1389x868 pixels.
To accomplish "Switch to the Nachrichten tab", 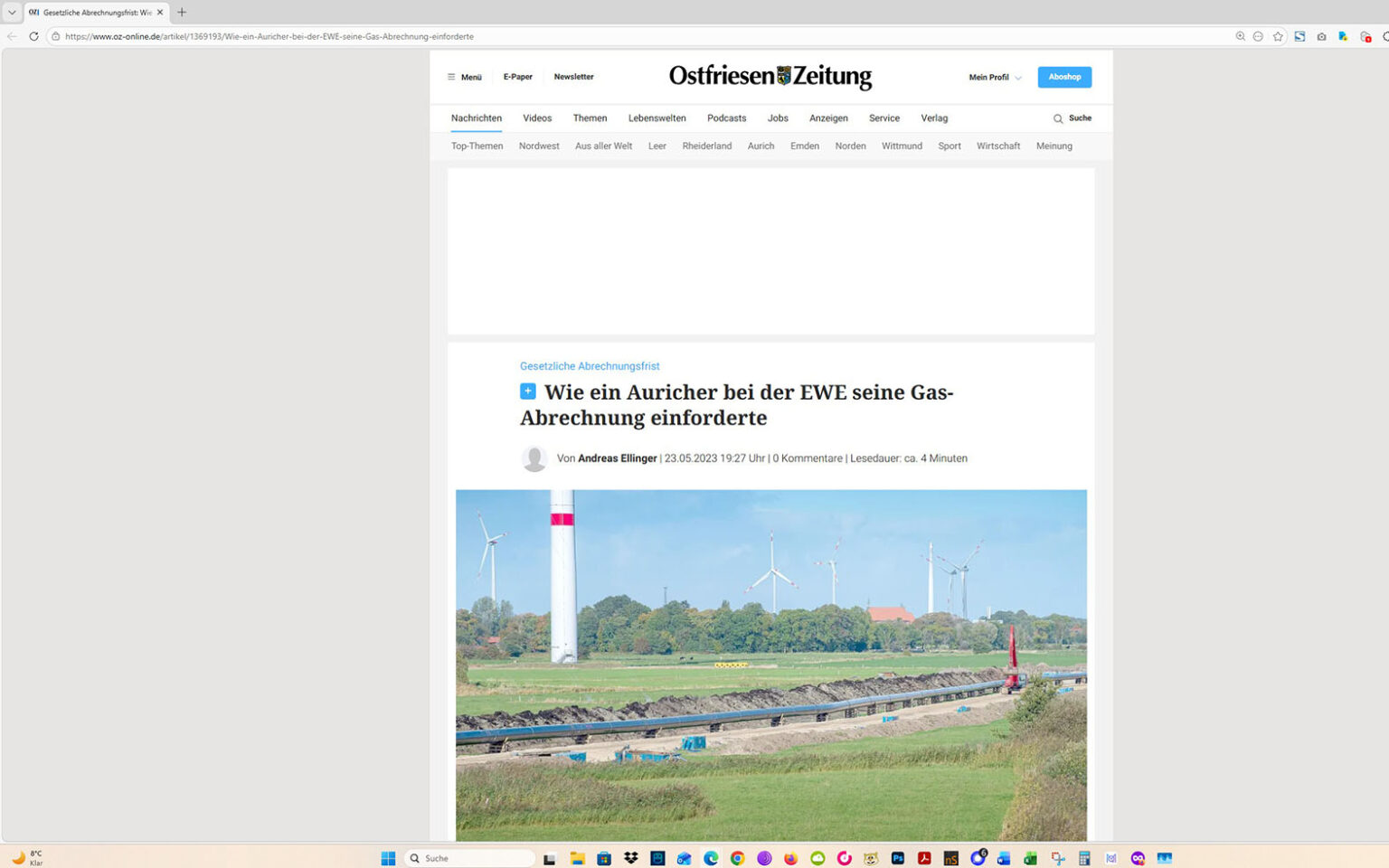I will point(476,118).
